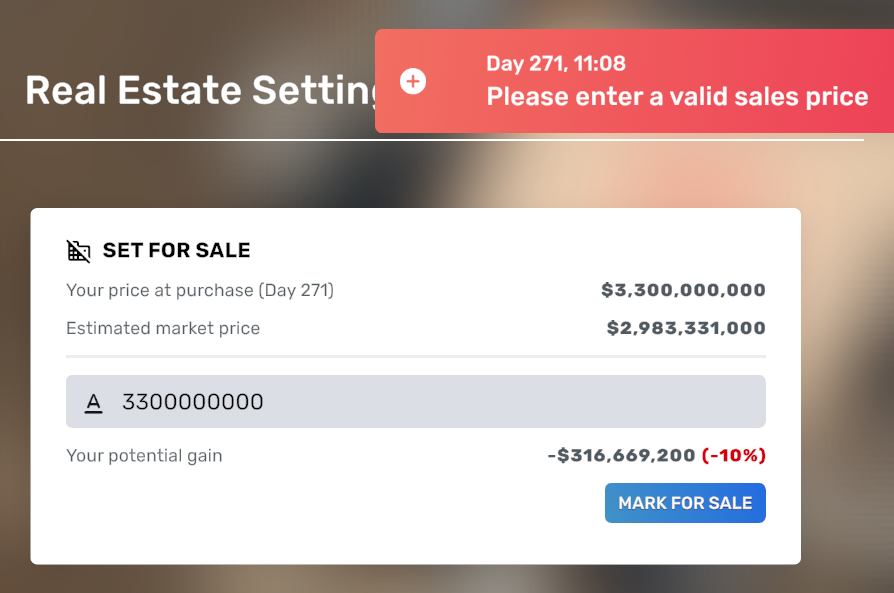Click Please enter a valid sales price message
Viewport: 894px width, 593px height.
click(x=677, y=96)
